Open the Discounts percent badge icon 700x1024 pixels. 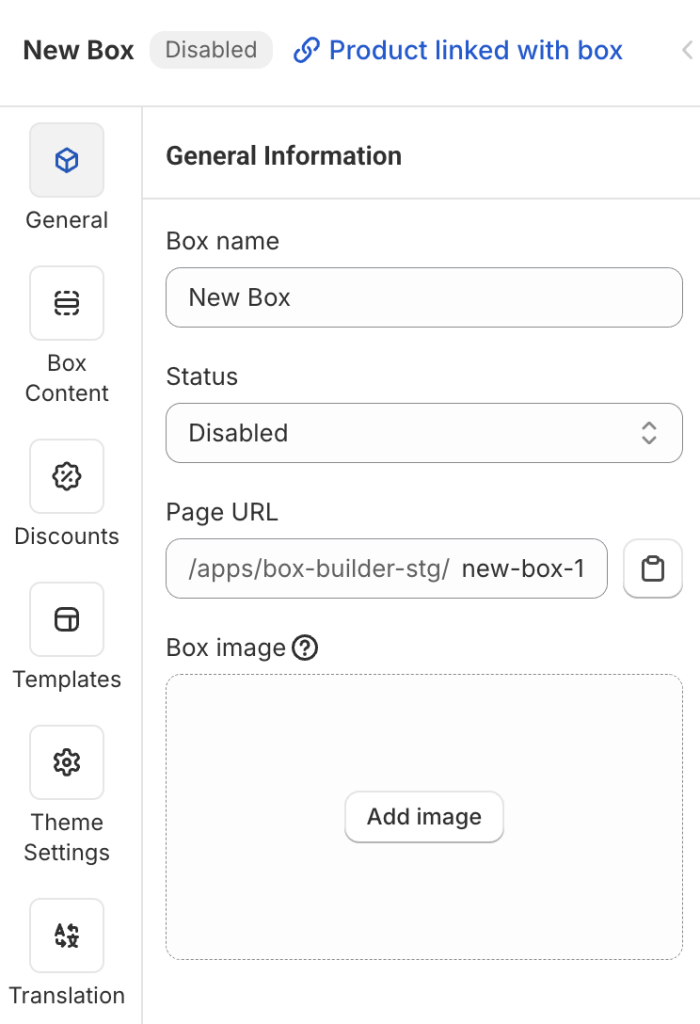pos(67,476)
